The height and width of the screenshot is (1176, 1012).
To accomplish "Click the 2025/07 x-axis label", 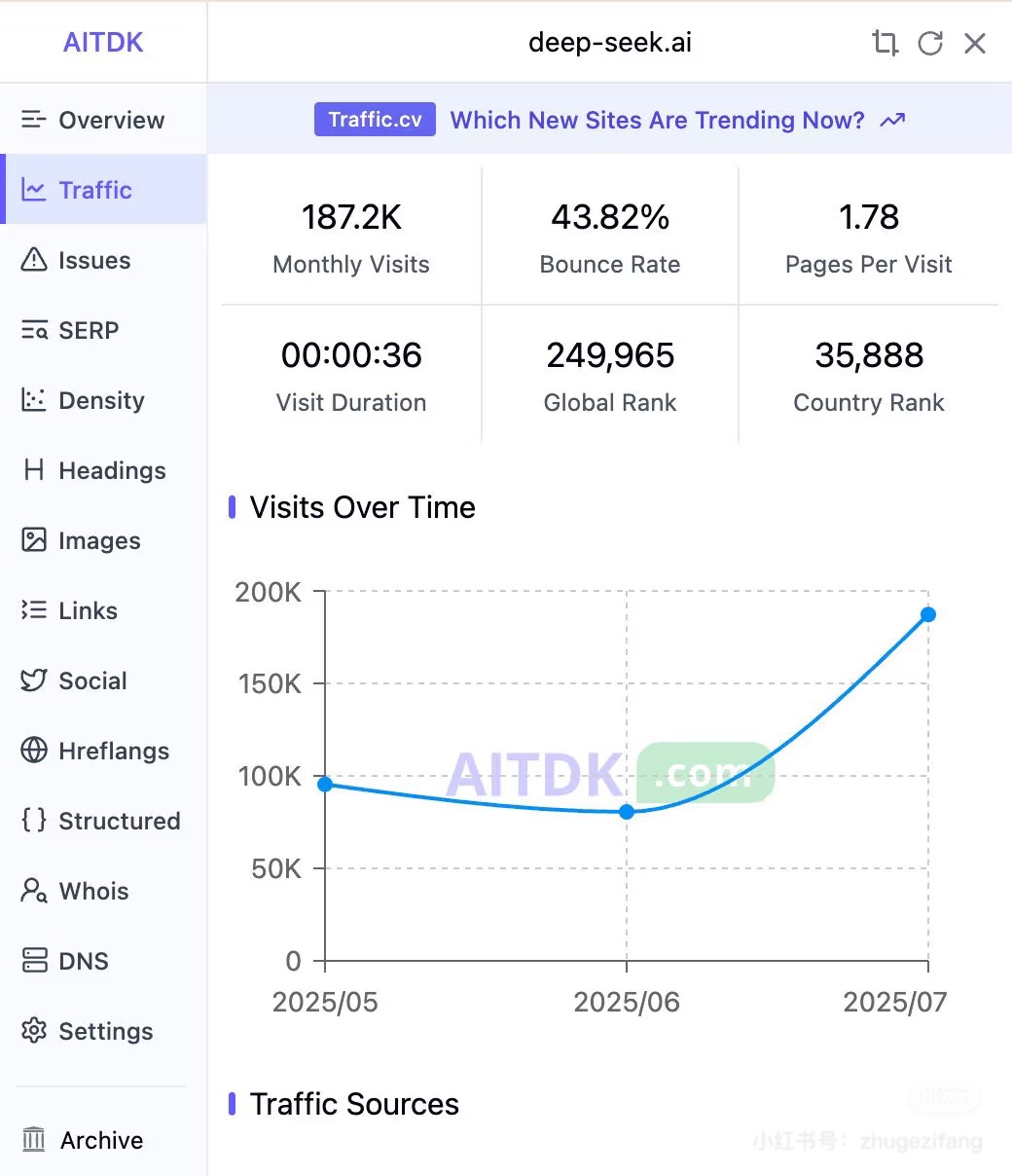I will click(895, 1003).
